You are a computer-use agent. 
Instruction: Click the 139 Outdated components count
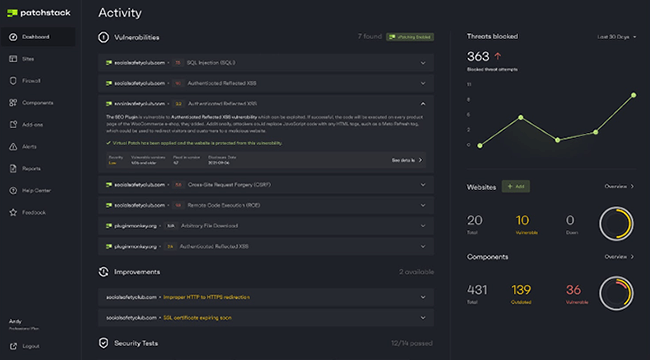click(521, 290)
